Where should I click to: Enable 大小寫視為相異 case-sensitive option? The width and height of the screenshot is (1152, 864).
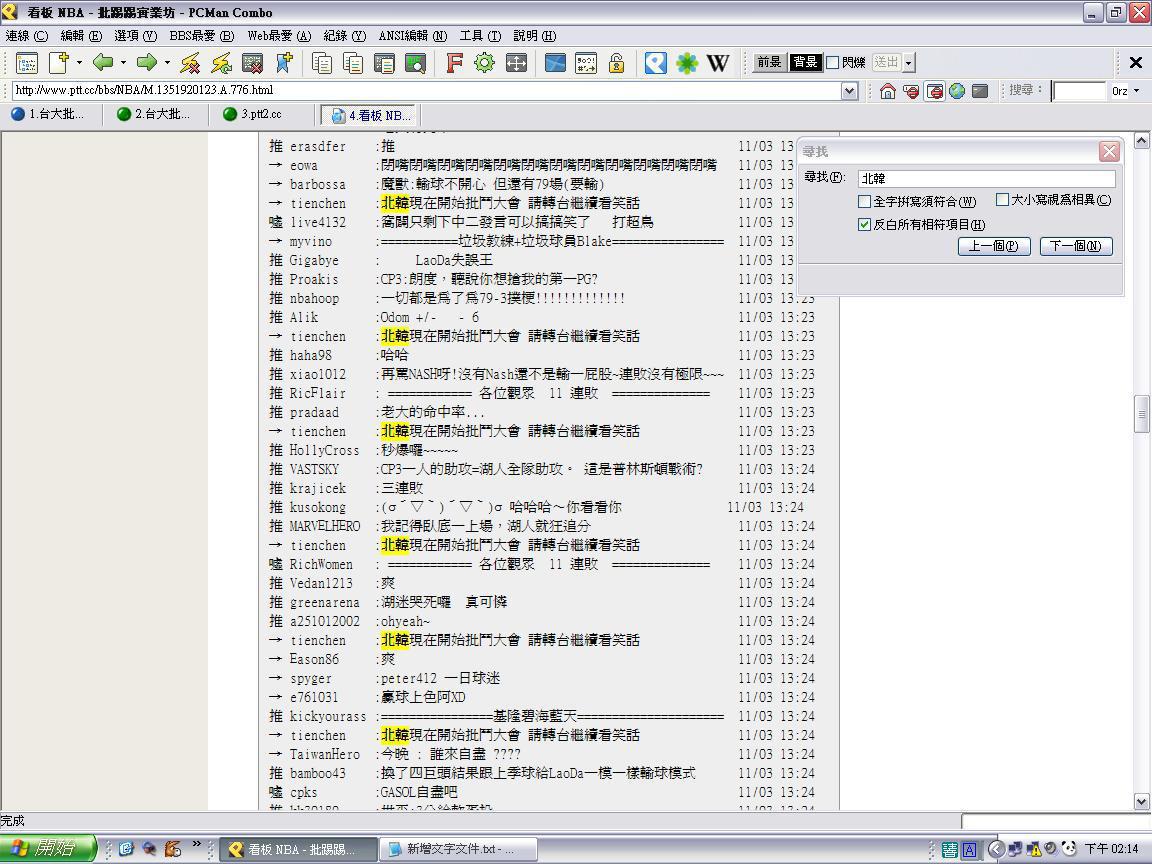pos(1002,200)
